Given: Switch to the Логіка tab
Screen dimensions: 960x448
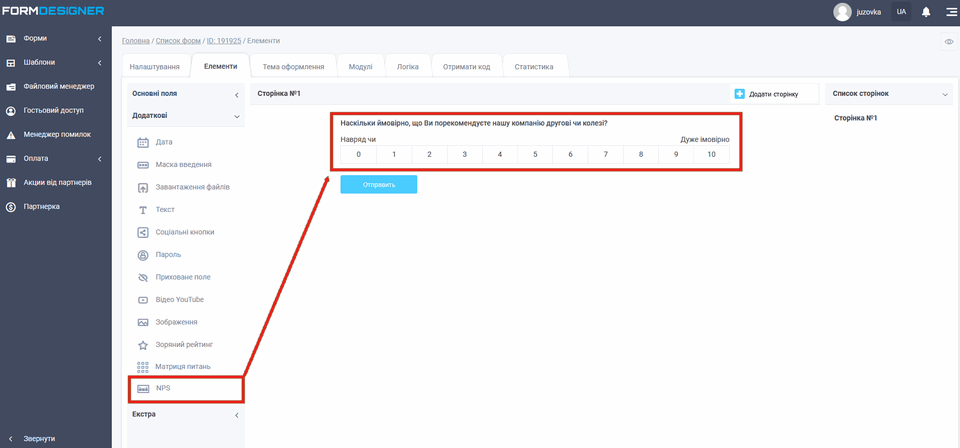Looking at the screenshot, I should (x=408, y=67).
